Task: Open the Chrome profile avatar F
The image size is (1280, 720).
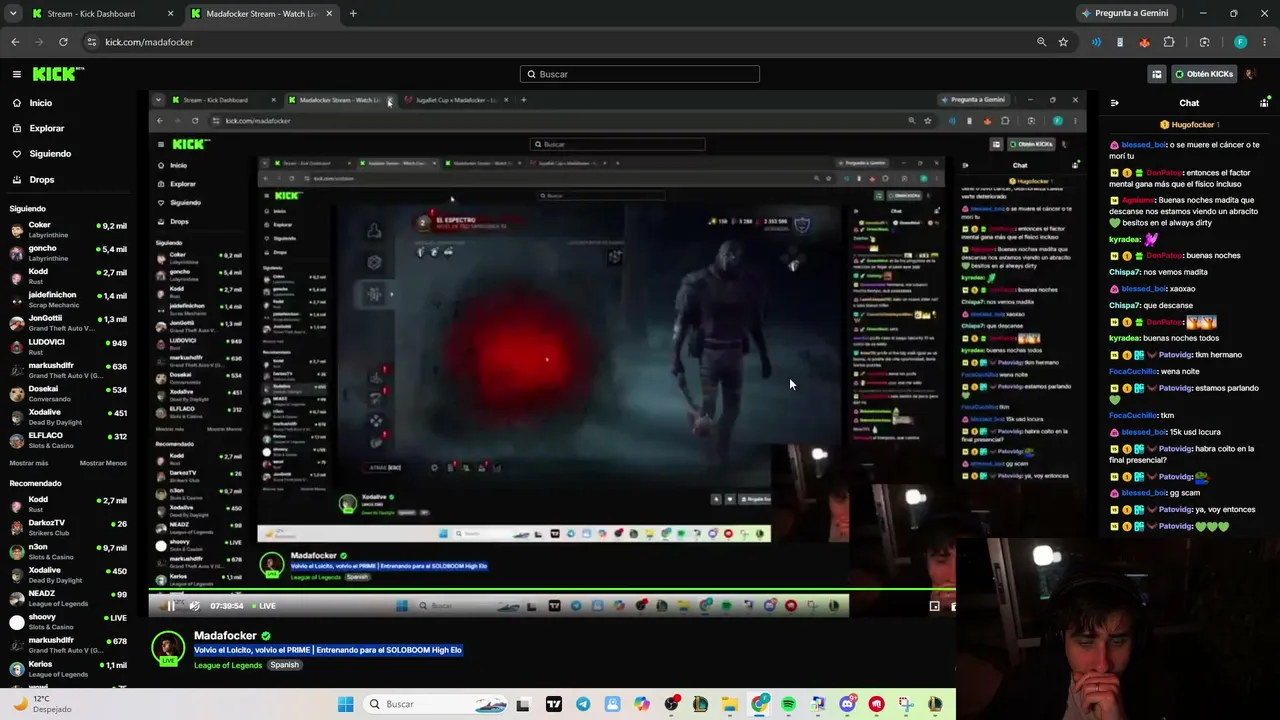Action: (x=1241, y=42)
